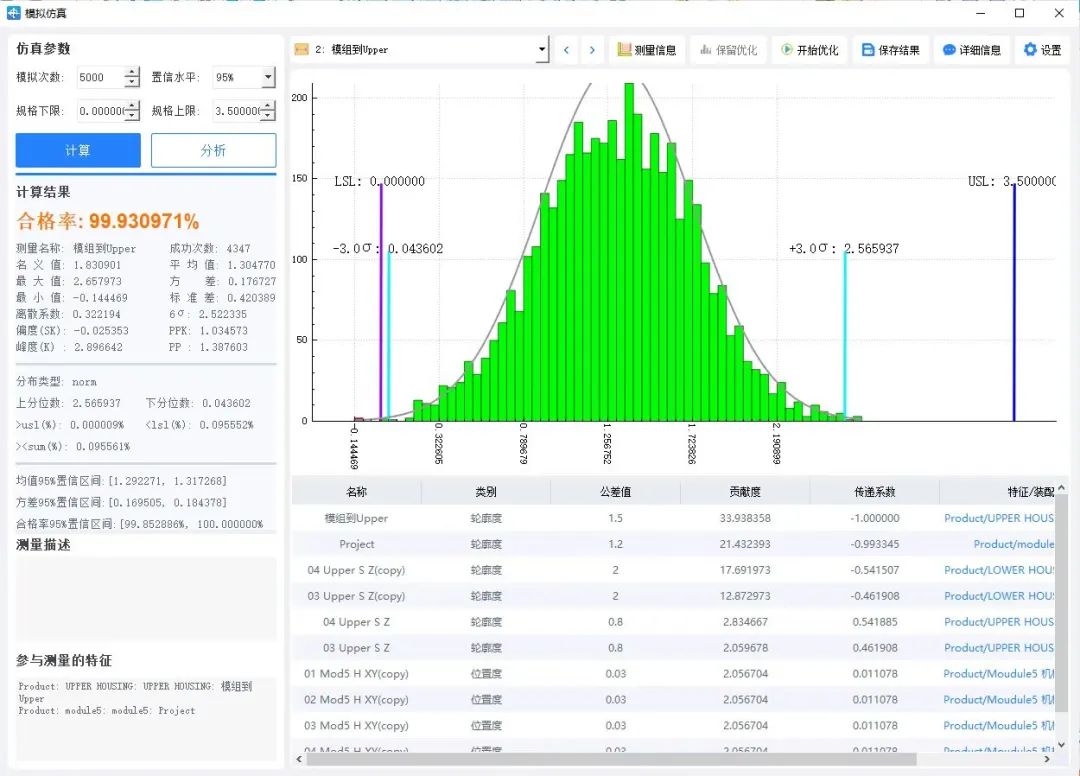Expand the 置信水平 95% dropdown
Image resolution: width=1080 pixels, height=776 pixels.
coord(268,78)
